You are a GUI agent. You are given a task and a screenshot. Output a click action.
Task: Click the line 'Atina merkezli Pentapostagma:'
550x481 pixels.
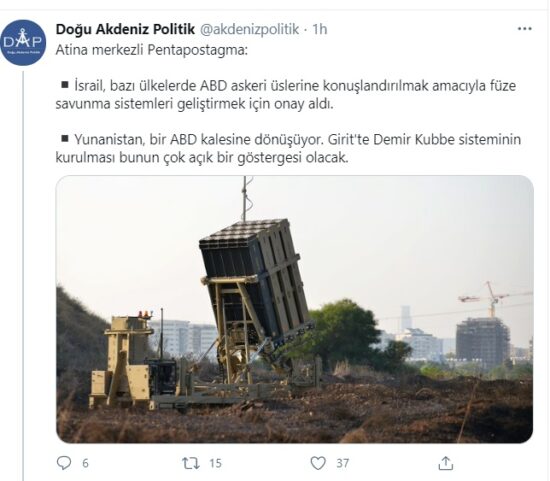(x=152, y=50)
